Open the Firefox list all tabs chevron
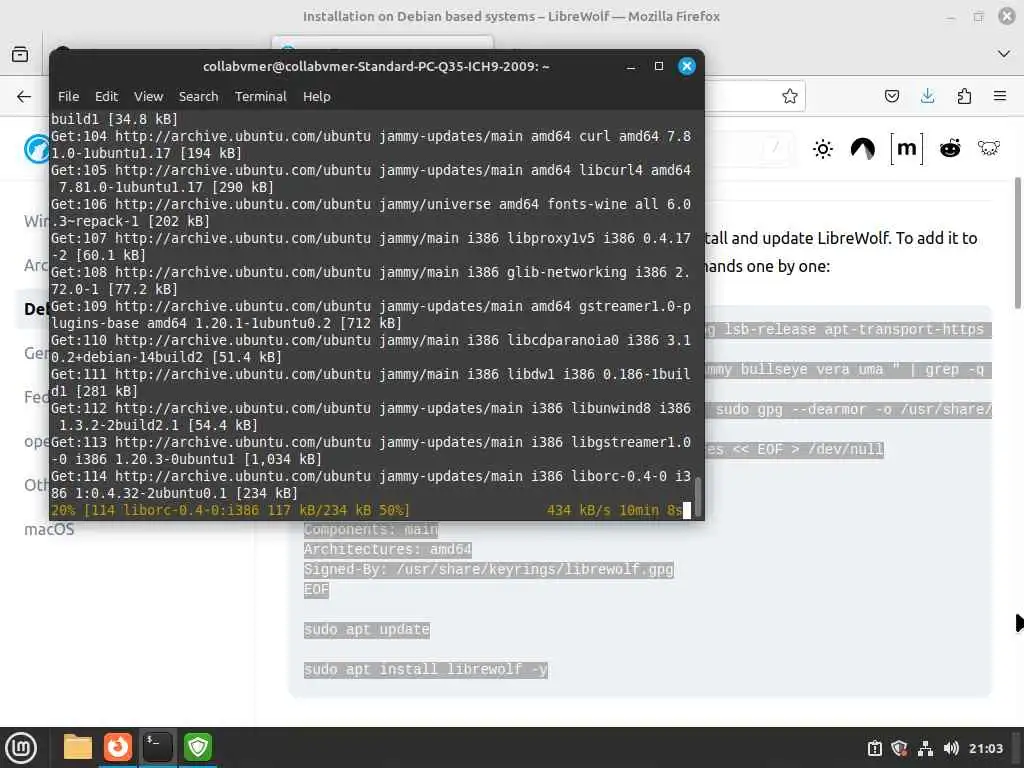1024x768 pixels. 1004,54
